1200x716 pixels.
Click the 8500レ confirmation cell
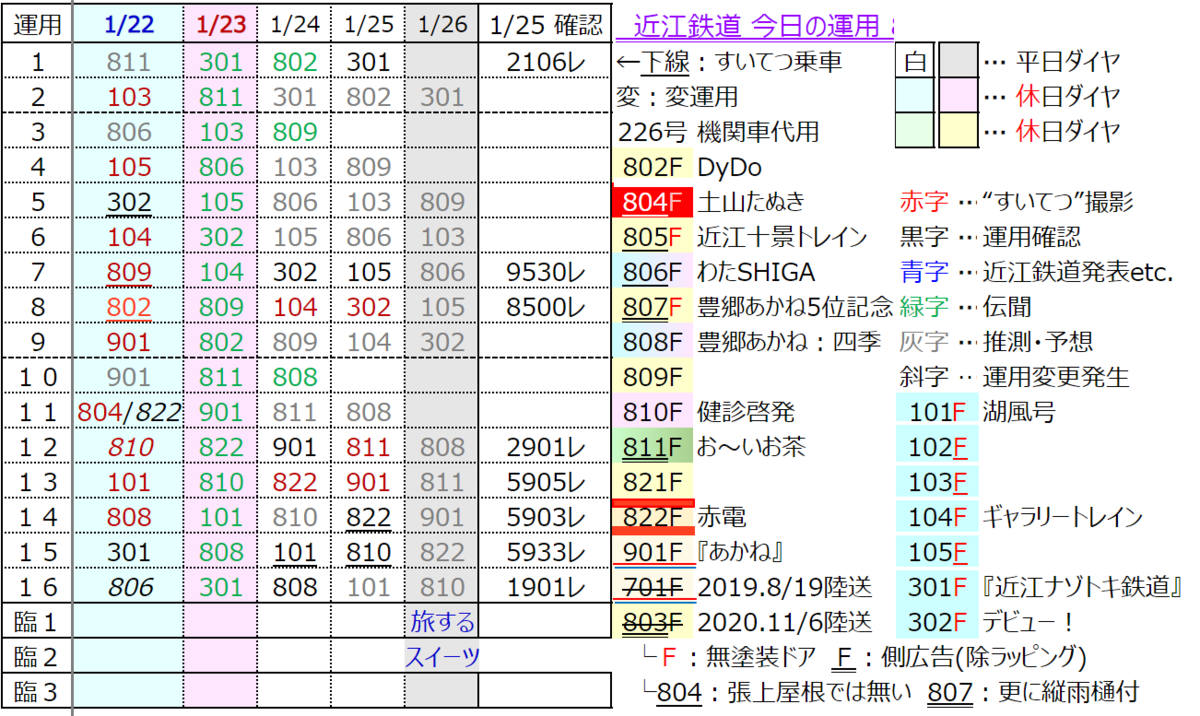pyautogui.click(x=546, y=307)
